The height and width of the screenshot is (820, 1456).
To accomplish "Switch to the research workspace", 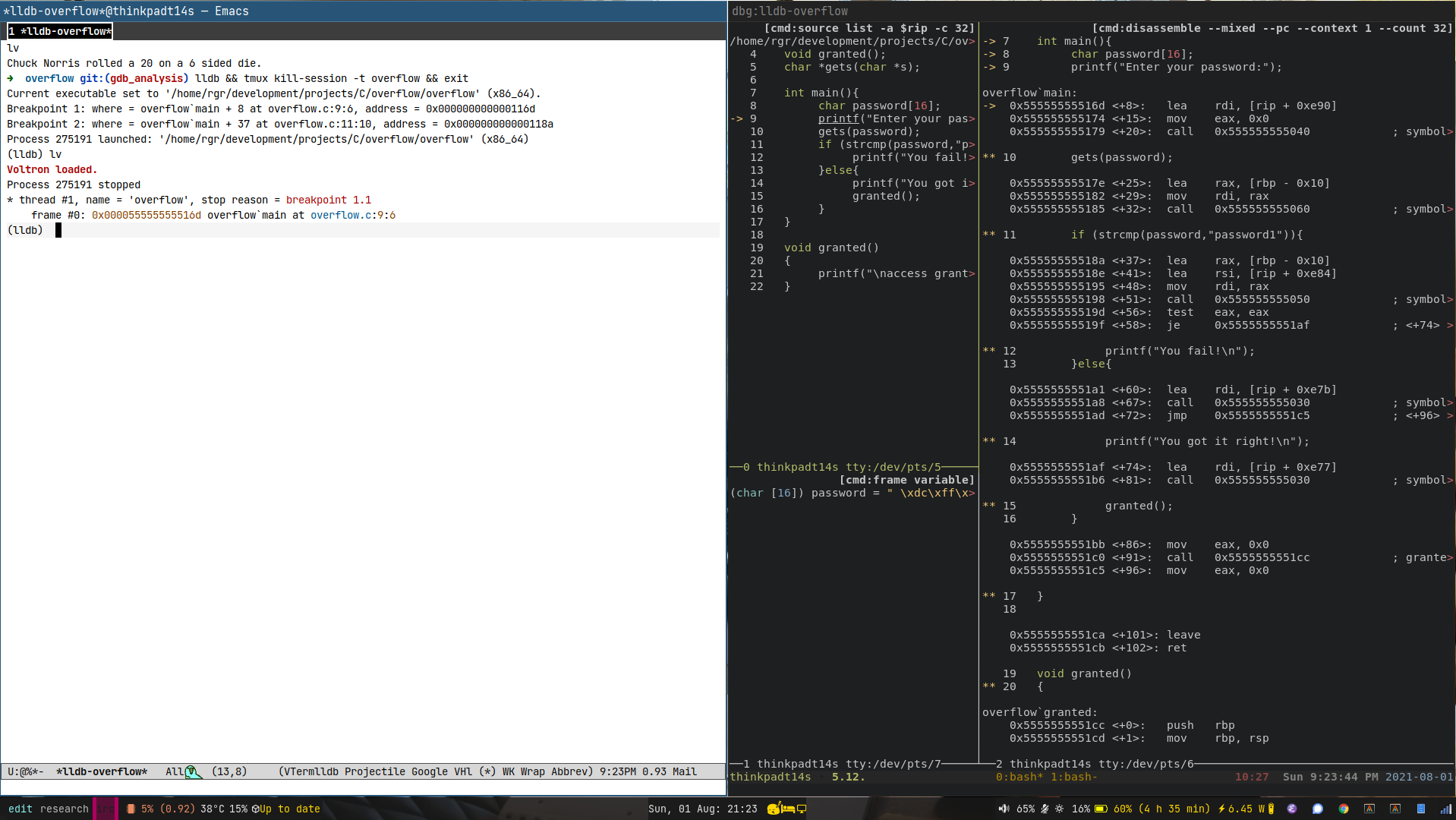I will tap(65, 809).
